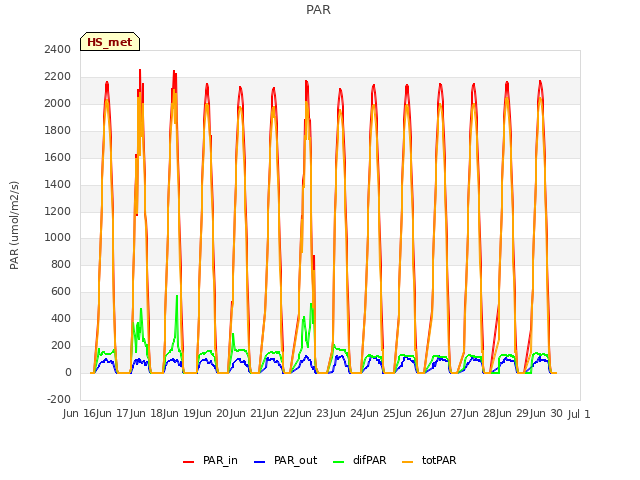Click the 24Jun x-axis date label

pyautogui.click(x=364, y=414)
